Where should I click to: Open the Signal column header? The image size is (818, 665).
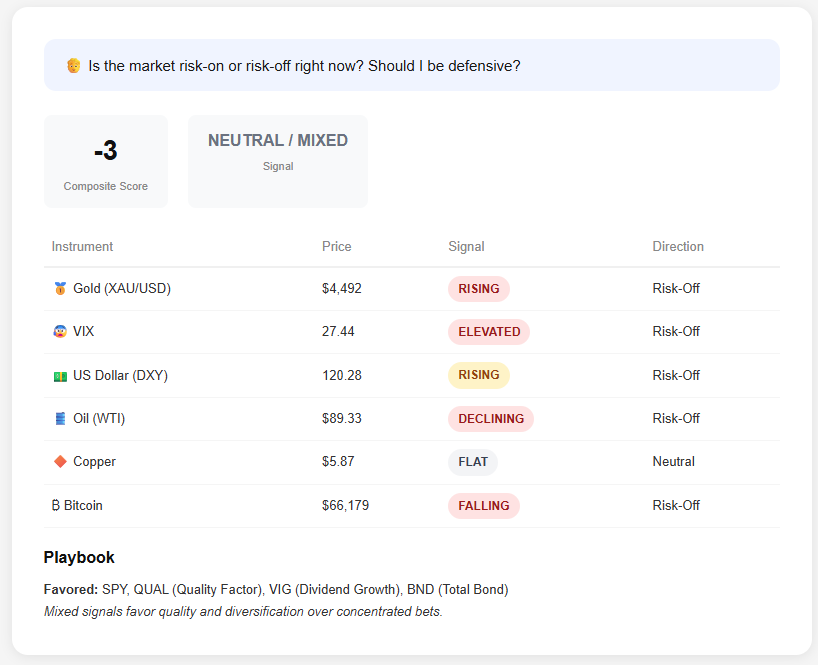click(466, 246)
